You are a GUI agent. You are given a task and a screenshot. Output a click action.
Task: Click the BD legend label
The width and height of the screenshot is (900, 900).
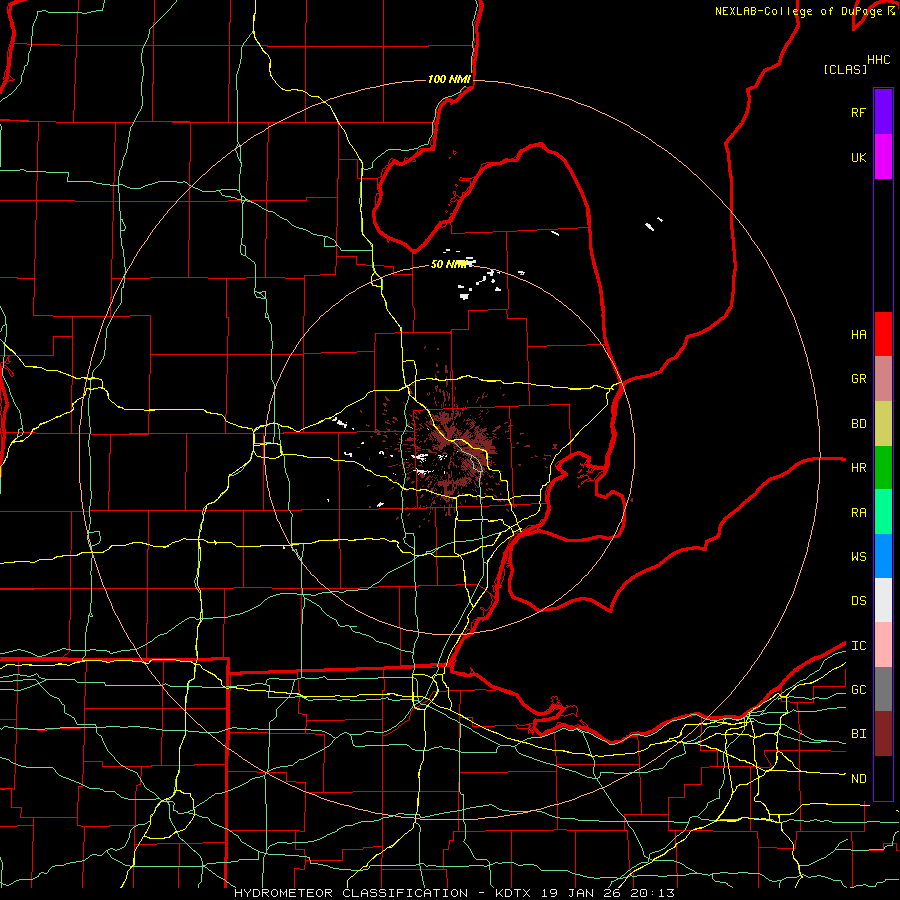point(858,424)
